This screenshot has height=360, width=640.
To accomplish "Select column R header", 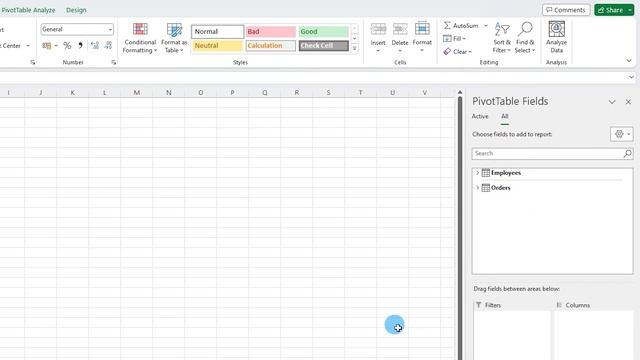I will (x=297, y=93).
